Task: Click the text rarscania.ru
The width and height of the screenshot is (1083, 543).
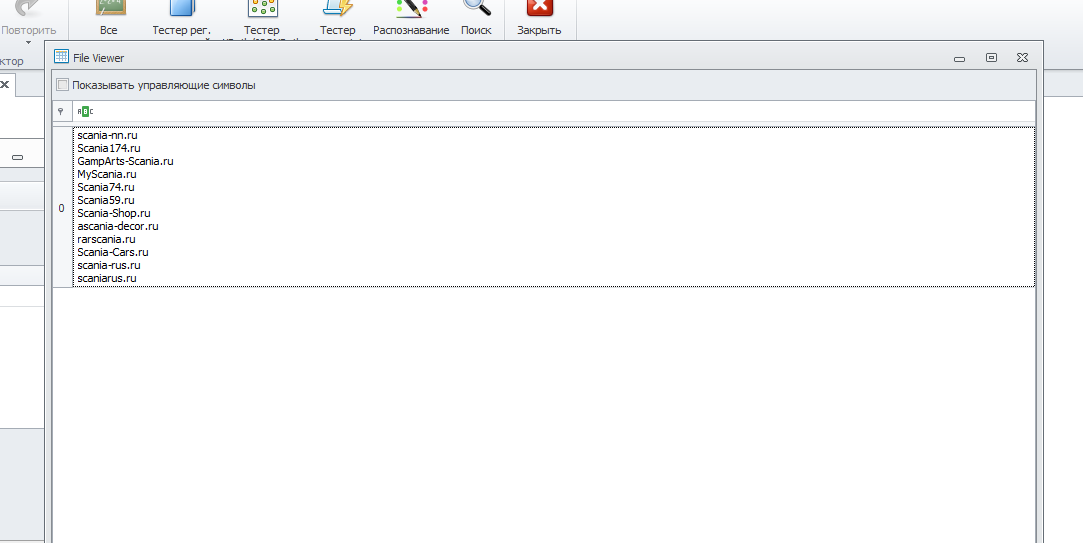Action: click(x=106, y=239)
